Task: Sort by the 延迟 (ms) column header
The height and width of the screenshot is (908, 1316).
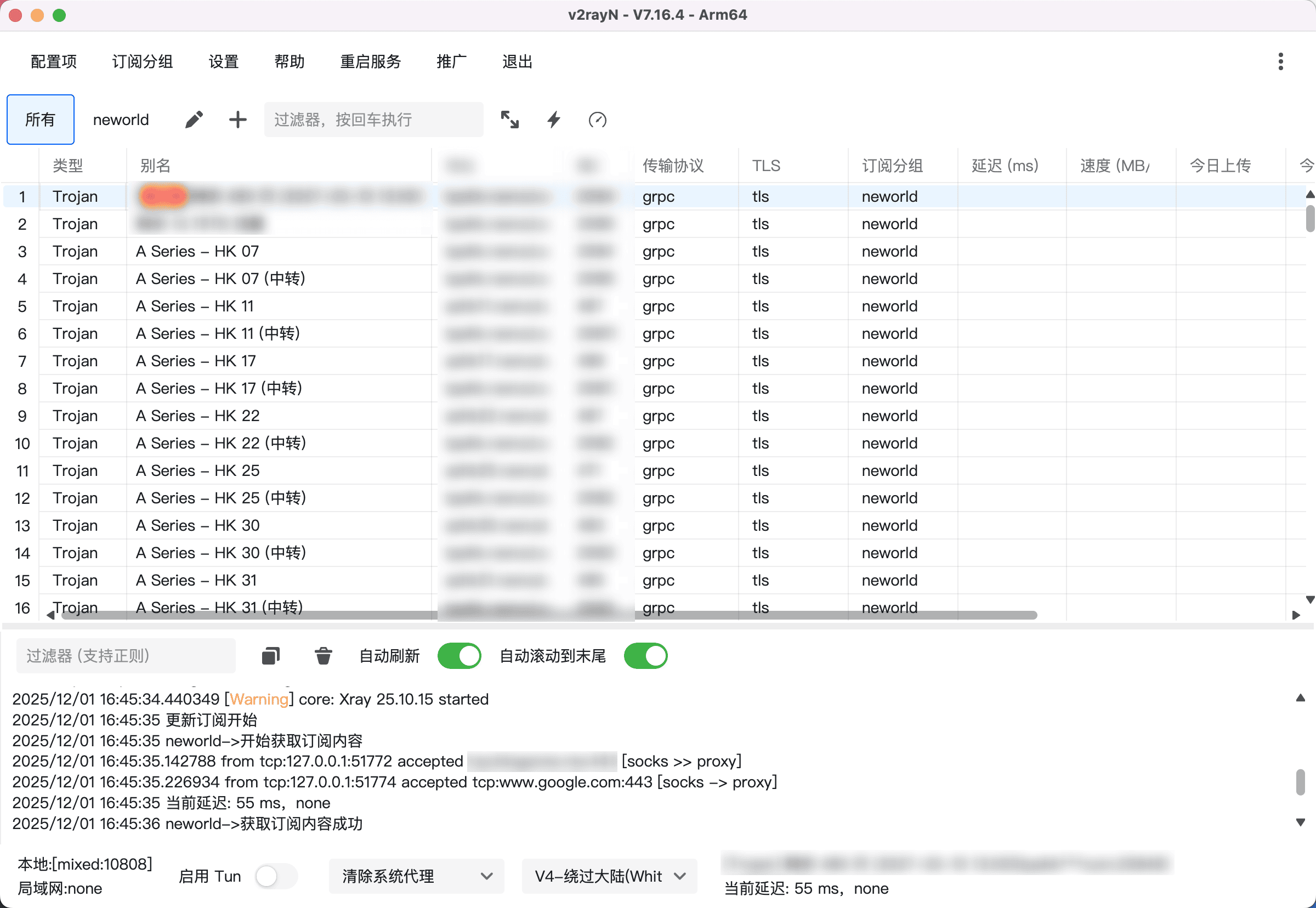Action: (x=1005, y=166)
